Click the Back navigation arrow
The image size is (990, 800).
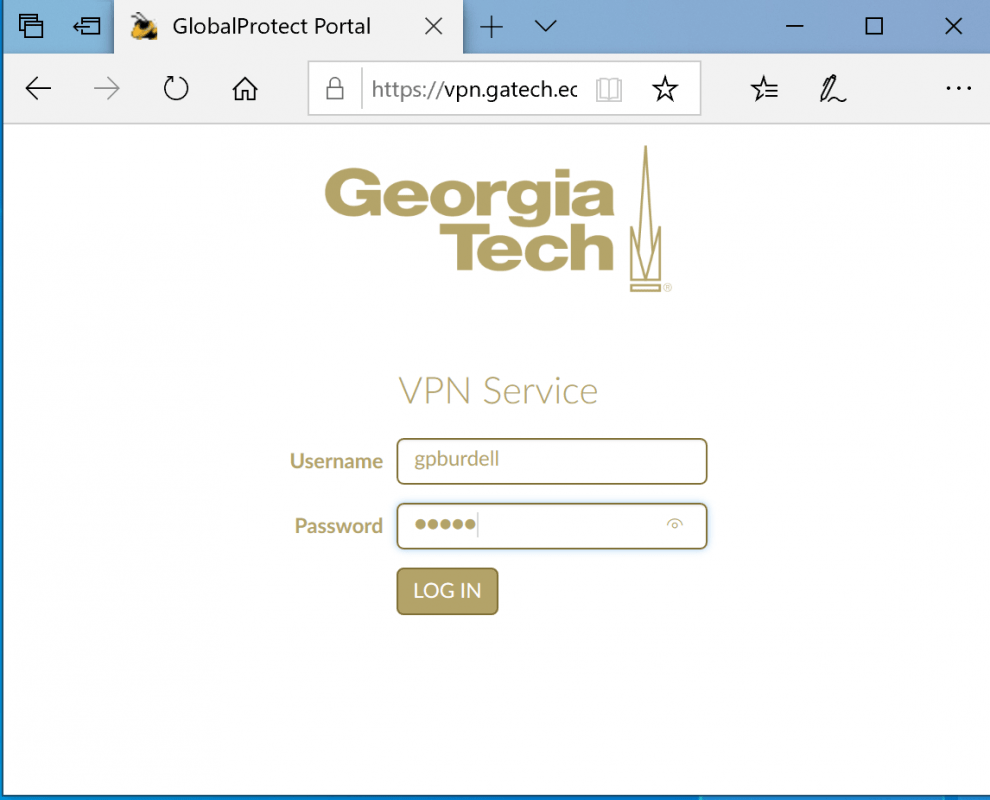click(x=38, y=88)
